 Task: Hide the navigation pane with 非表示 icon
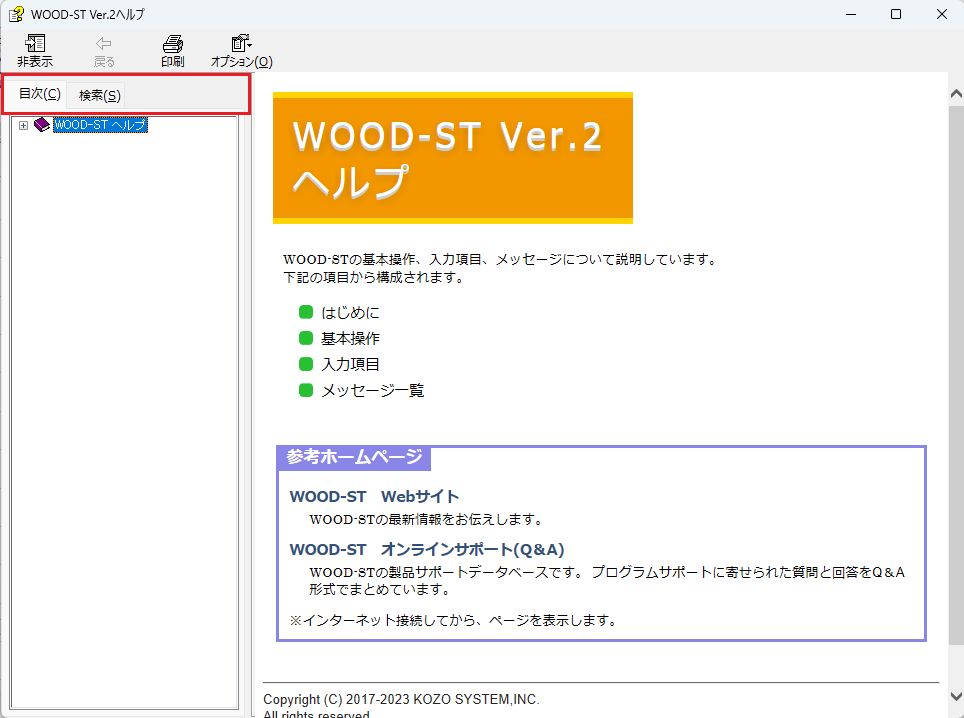[x=35, y=44]
